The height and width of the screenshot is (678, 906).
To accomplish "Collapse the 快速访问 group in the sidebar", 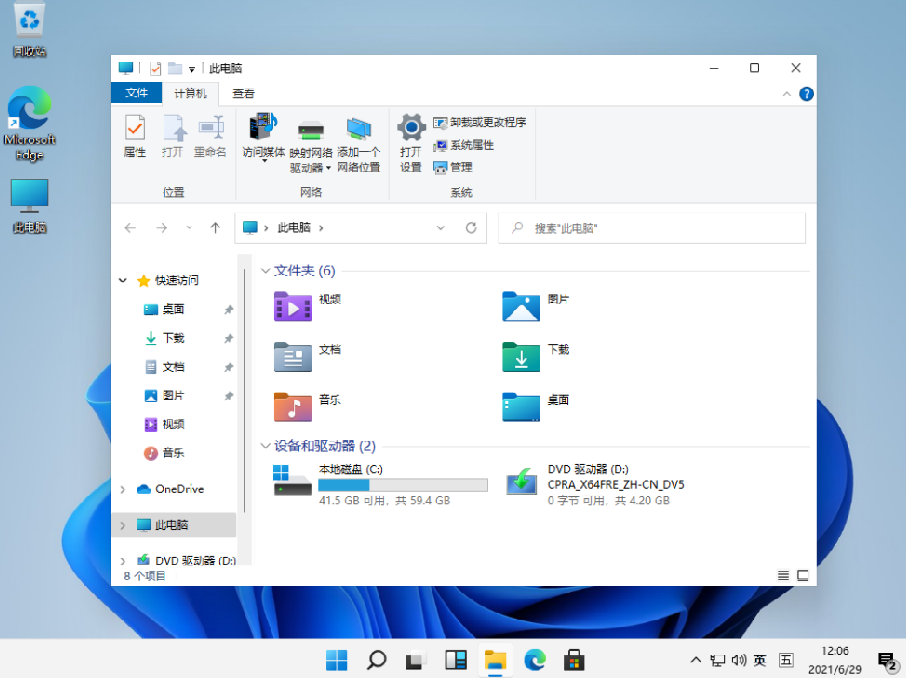I will tap(122, 280).
